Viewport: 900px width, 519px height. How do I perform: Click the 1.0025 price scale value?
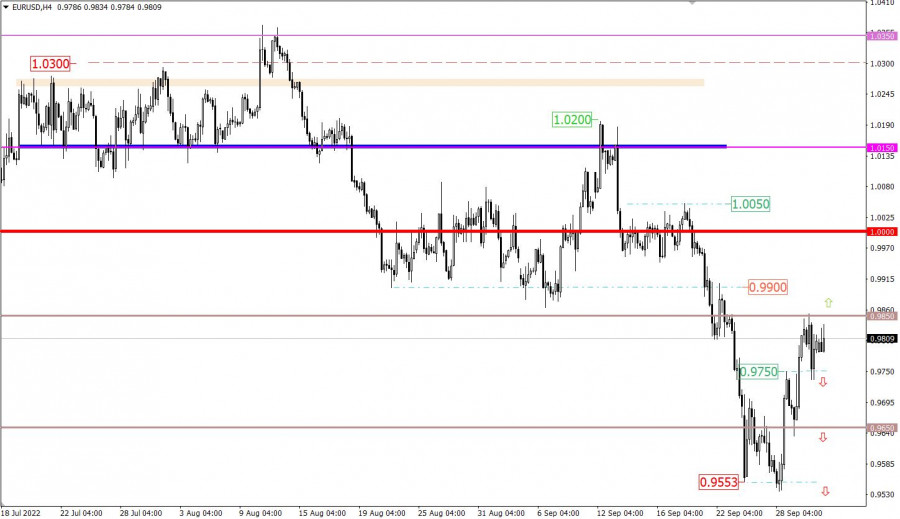click(882, 218)
